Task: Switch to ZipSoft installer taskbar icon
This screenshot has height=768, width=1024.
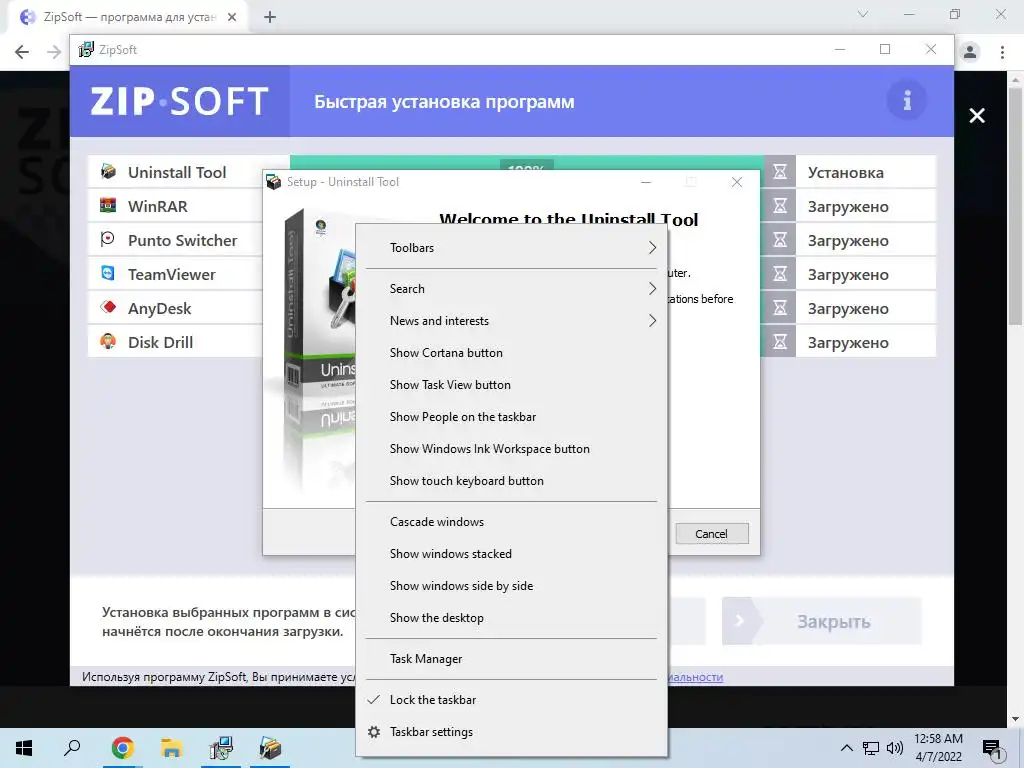Action: [x=221, y=748]
